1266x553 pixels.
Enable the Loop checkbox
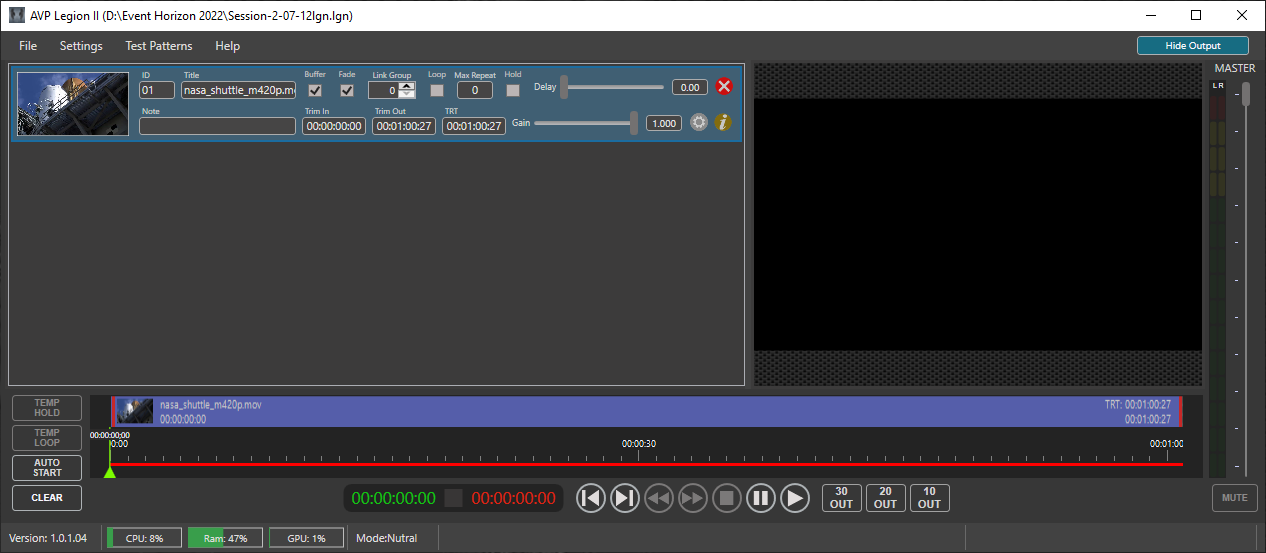(437, 90)
